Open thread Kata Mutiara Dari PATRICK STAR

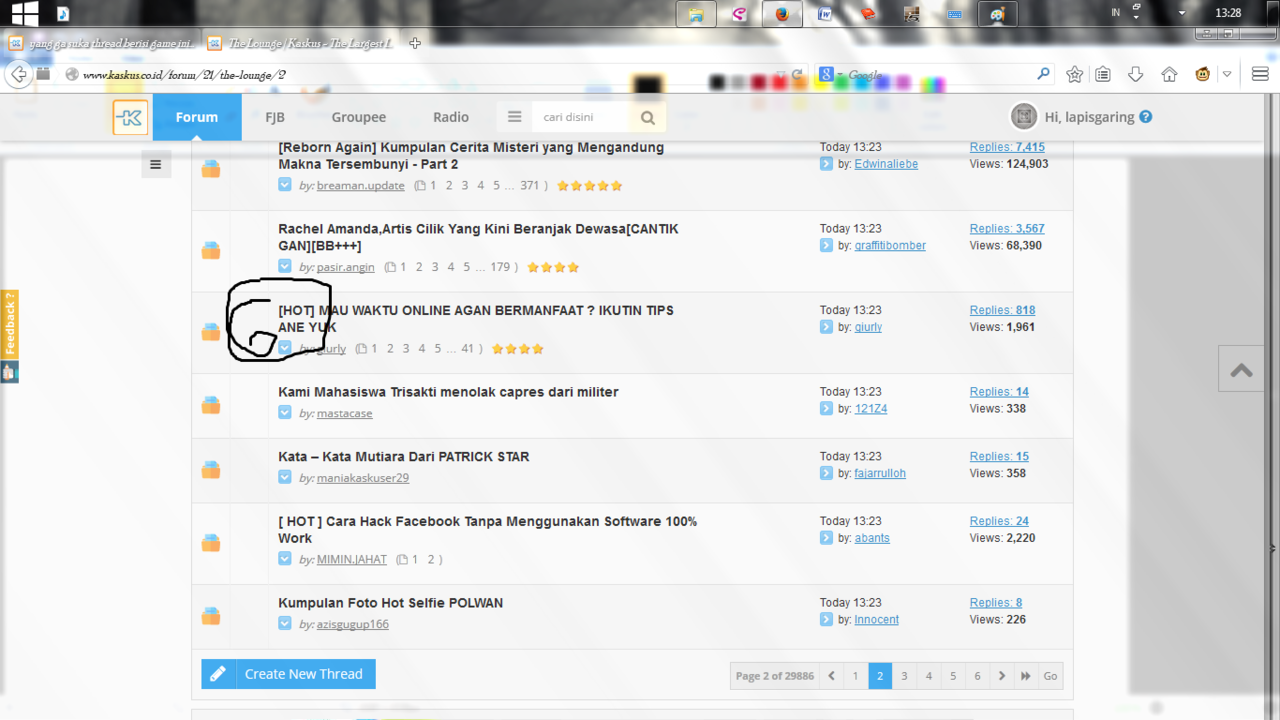coord(403,456)
